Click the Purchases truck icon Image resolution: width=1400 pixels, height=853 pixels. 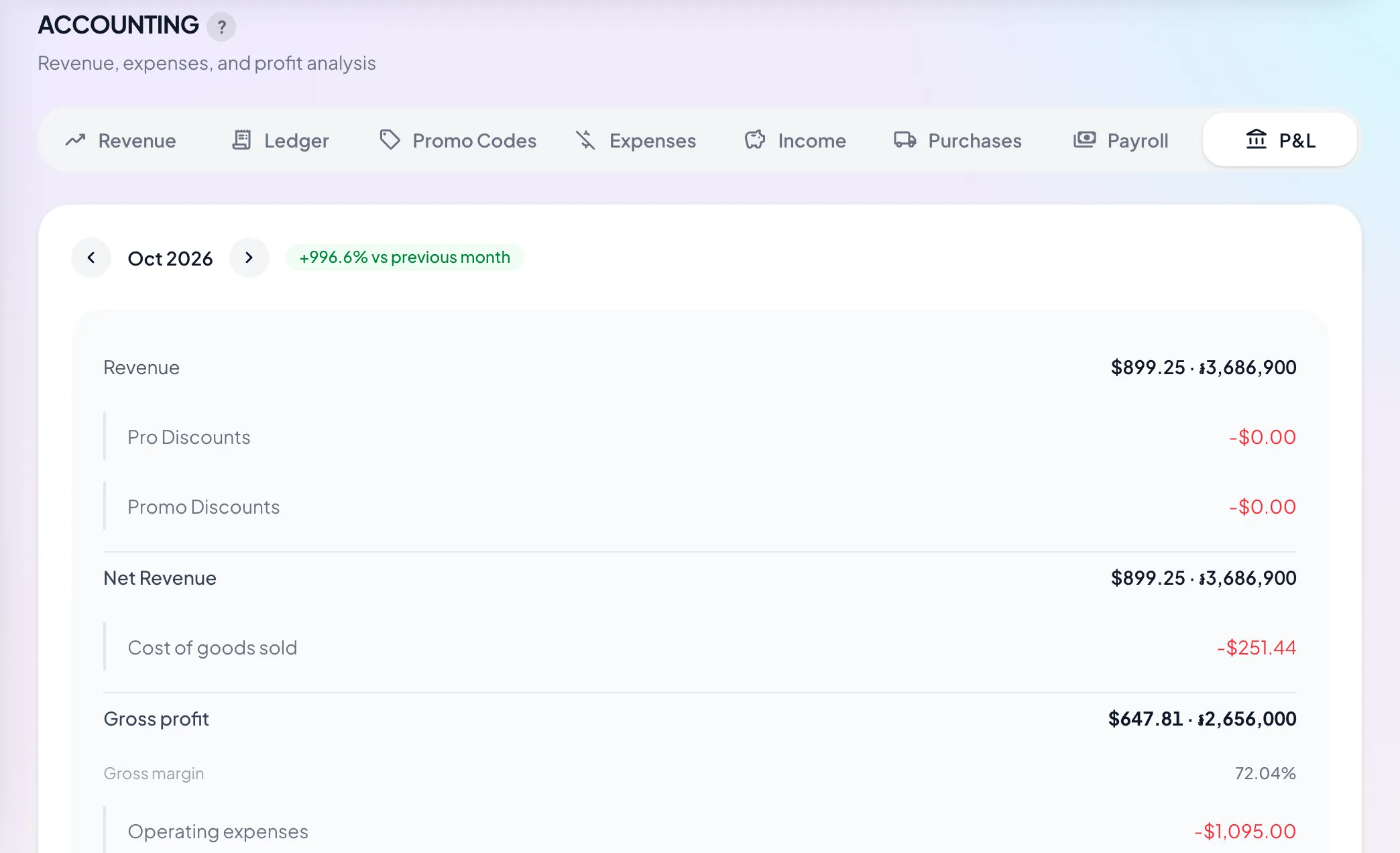tap(905, 140)
